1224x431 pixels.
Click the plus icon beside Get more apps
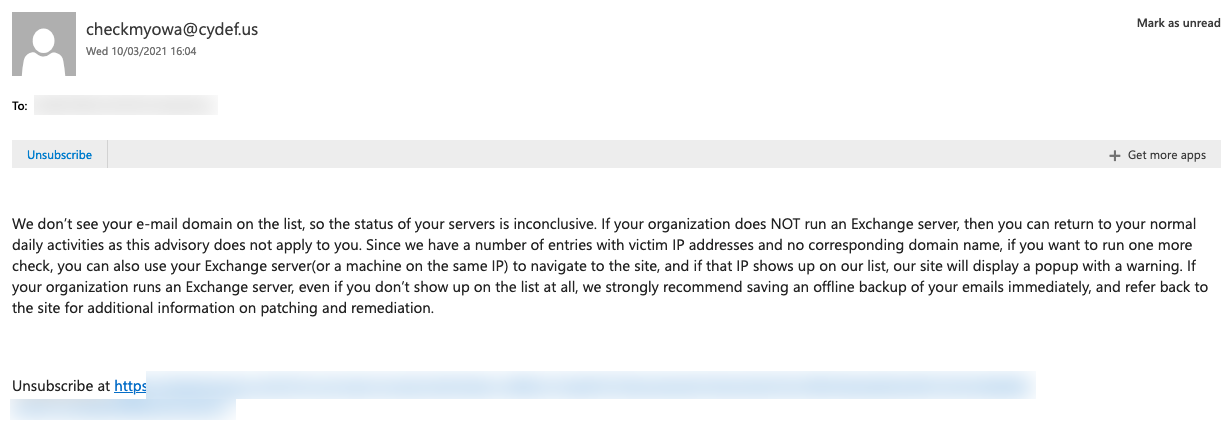1114,156
